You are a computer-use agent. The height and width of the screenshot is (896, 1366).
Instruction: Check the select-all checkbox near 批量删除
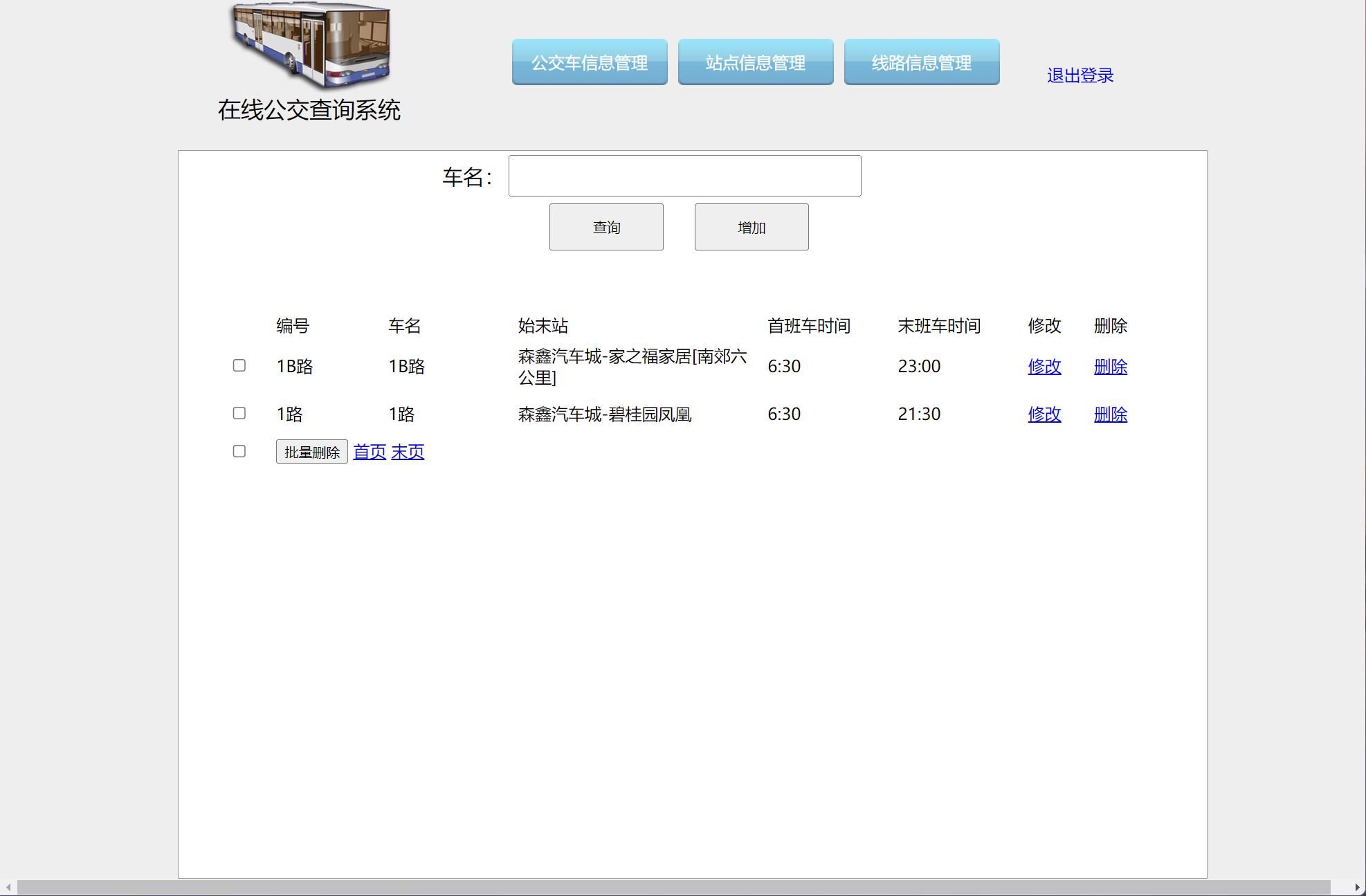(x=240, y=451)
